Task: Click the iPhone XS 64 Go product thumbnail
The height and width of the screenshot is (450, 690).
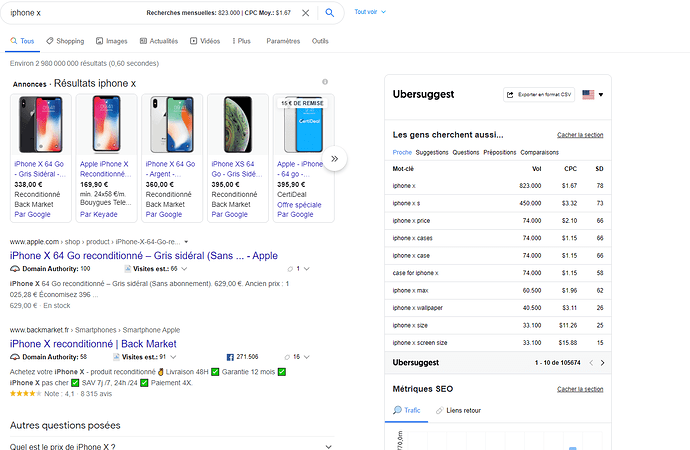Action: 238,125
